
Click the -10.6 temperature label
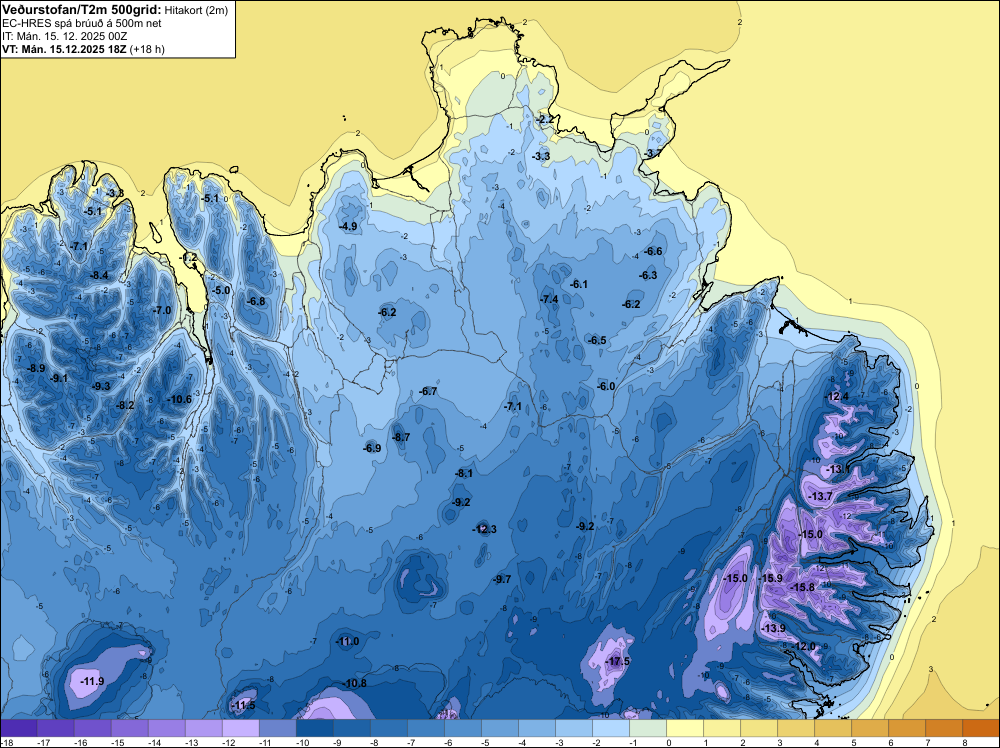179,399
